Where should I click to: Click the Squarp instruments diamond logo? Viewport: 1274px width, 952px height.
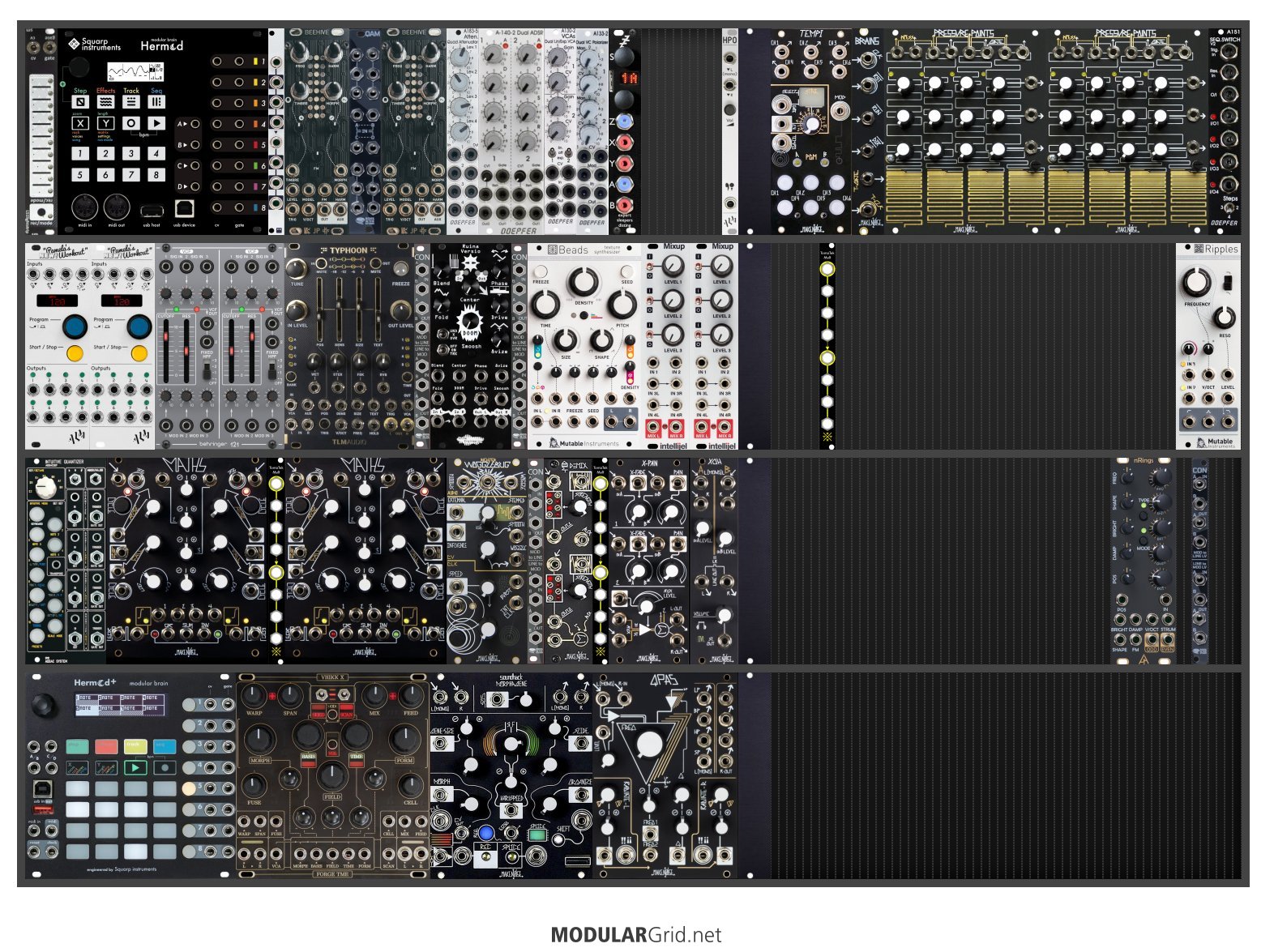click(x=74, y=44)
